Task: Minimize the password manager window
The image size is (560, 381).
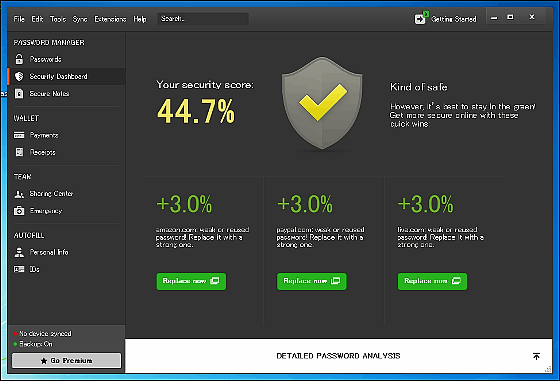Action: pos(494,17)
